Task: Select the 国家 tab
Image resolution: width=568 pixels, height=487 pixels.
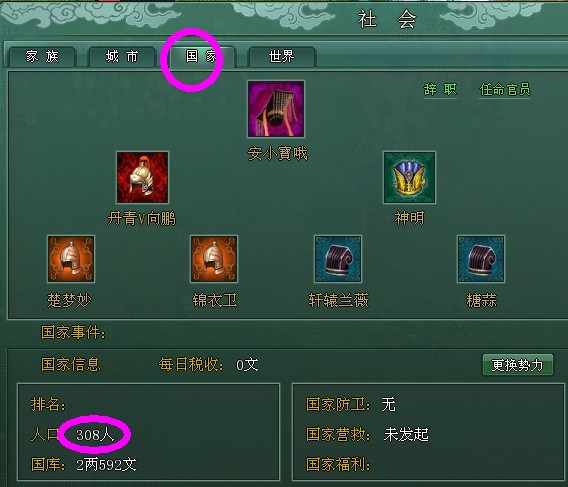Action: (x=202, y=57)
